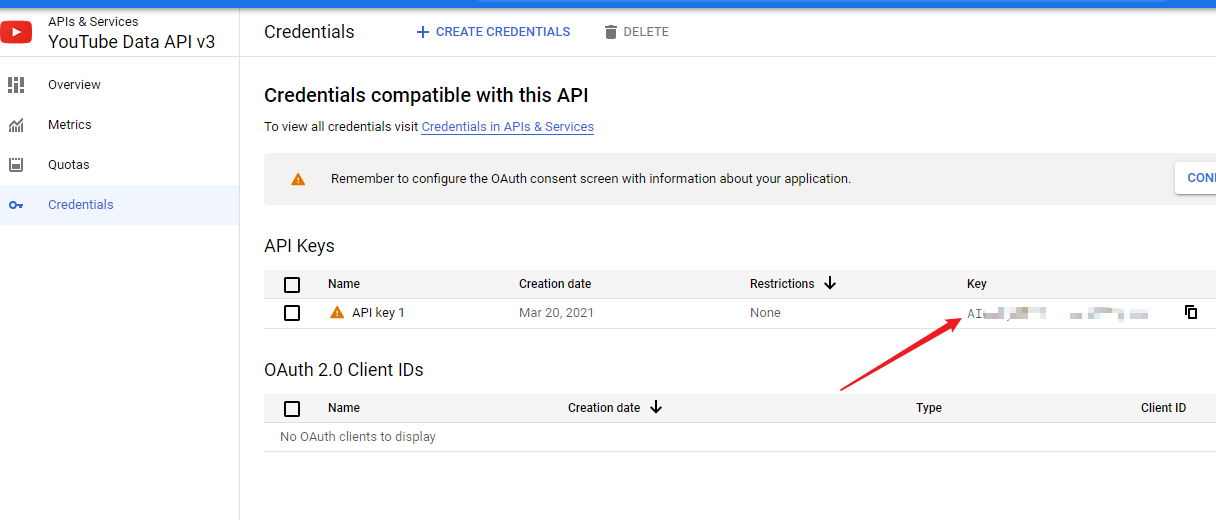Click the YouTube logo icon
This screenshot has width=1216, height=520.
point(16,32)
